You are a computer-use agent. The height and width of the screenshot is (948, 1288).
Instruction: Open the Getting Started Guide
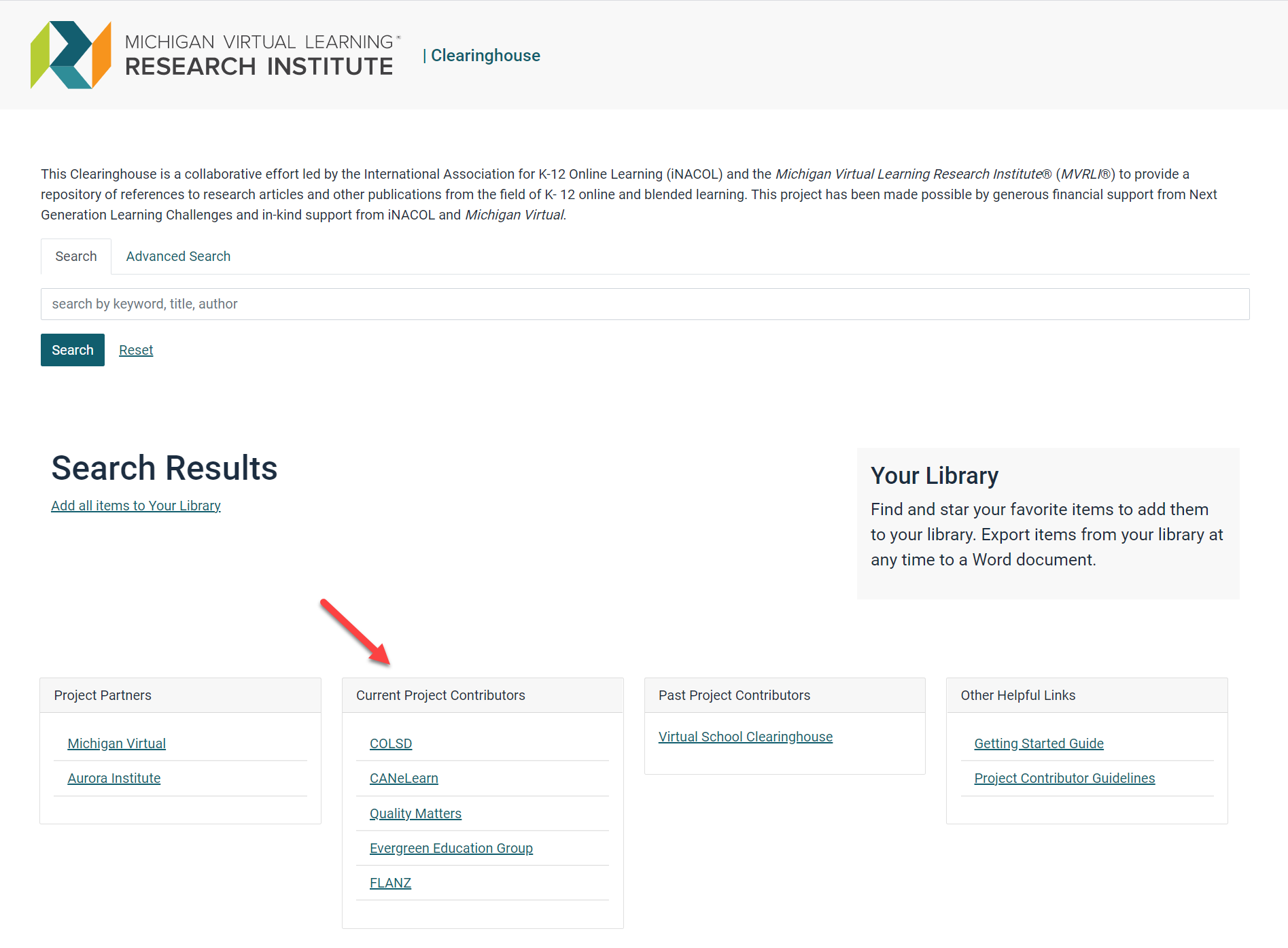[x=1039, y=743]
